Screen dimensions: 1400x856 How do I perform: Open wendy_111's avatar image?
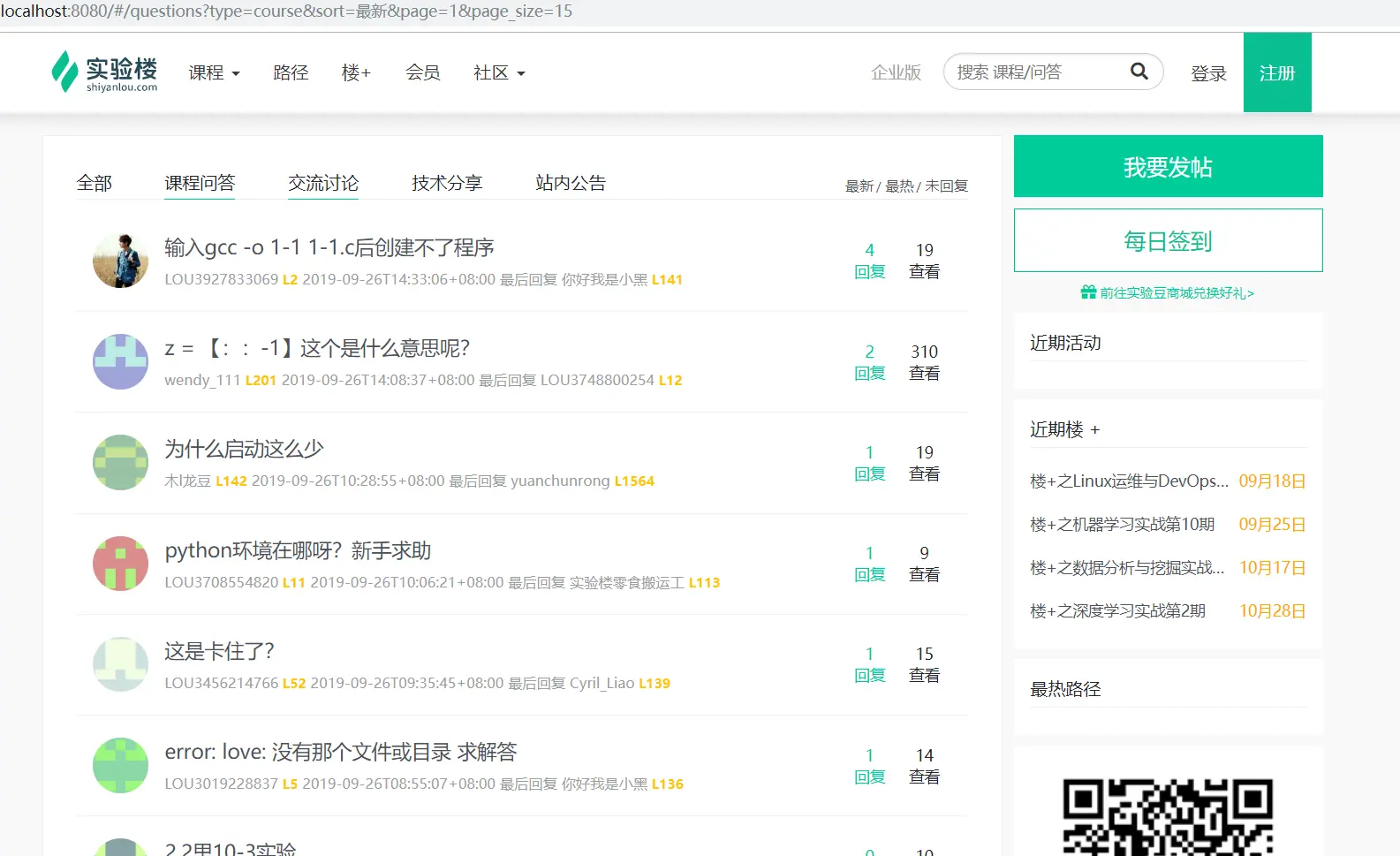point(120,361)
